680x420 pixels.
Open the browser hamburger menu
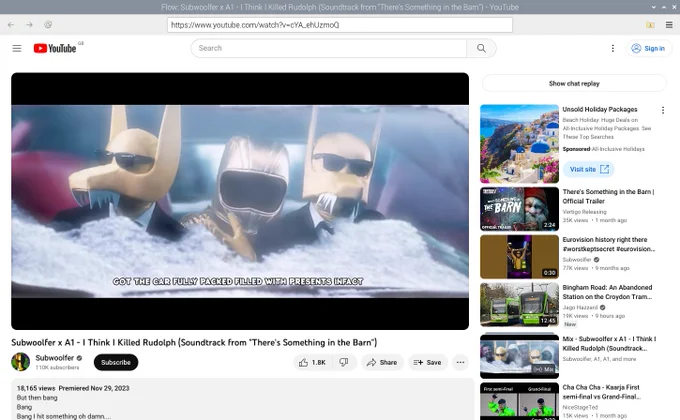click(669, 25)
